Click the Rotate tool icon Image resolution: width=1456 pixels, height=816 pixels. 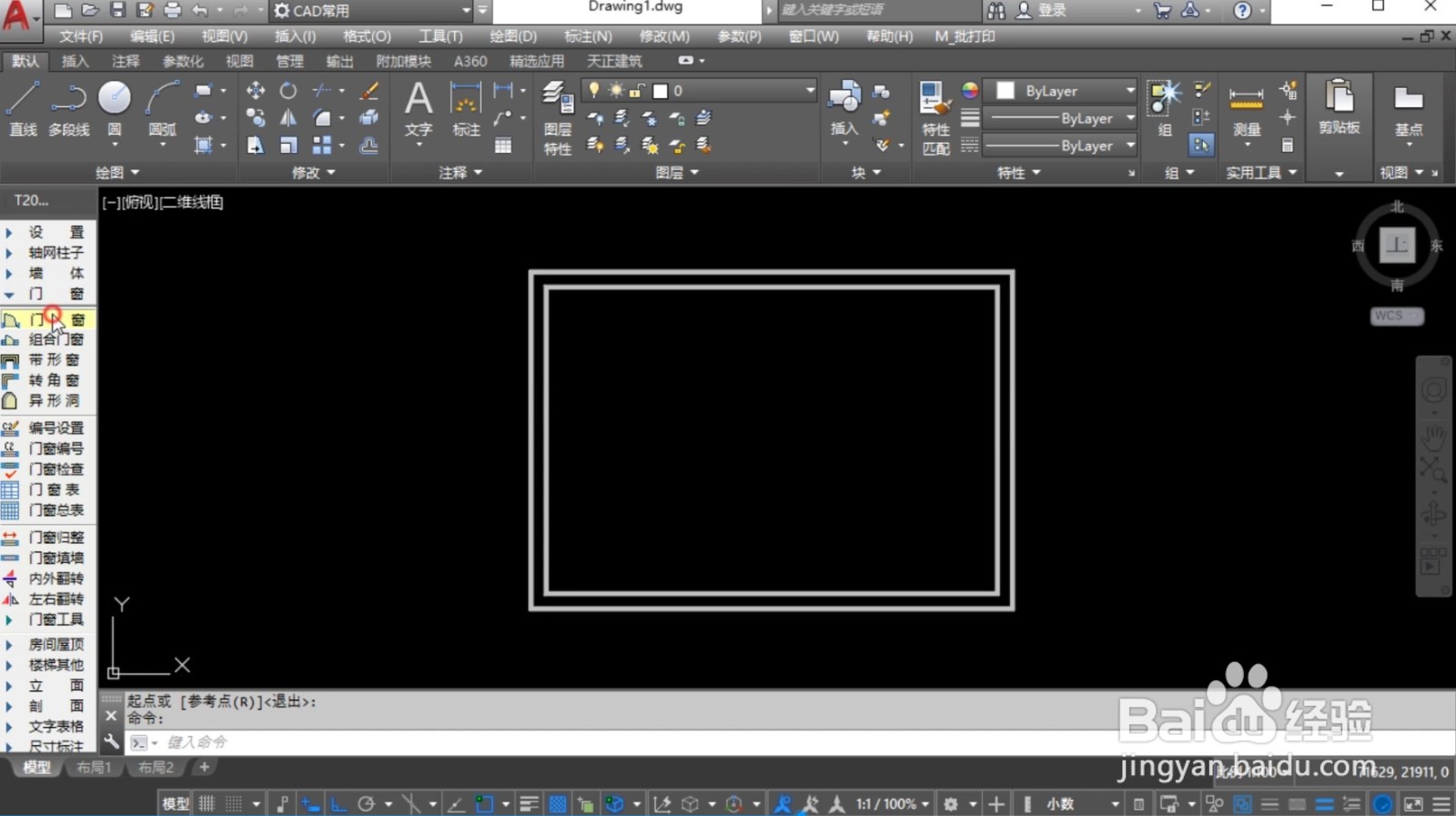288,90
